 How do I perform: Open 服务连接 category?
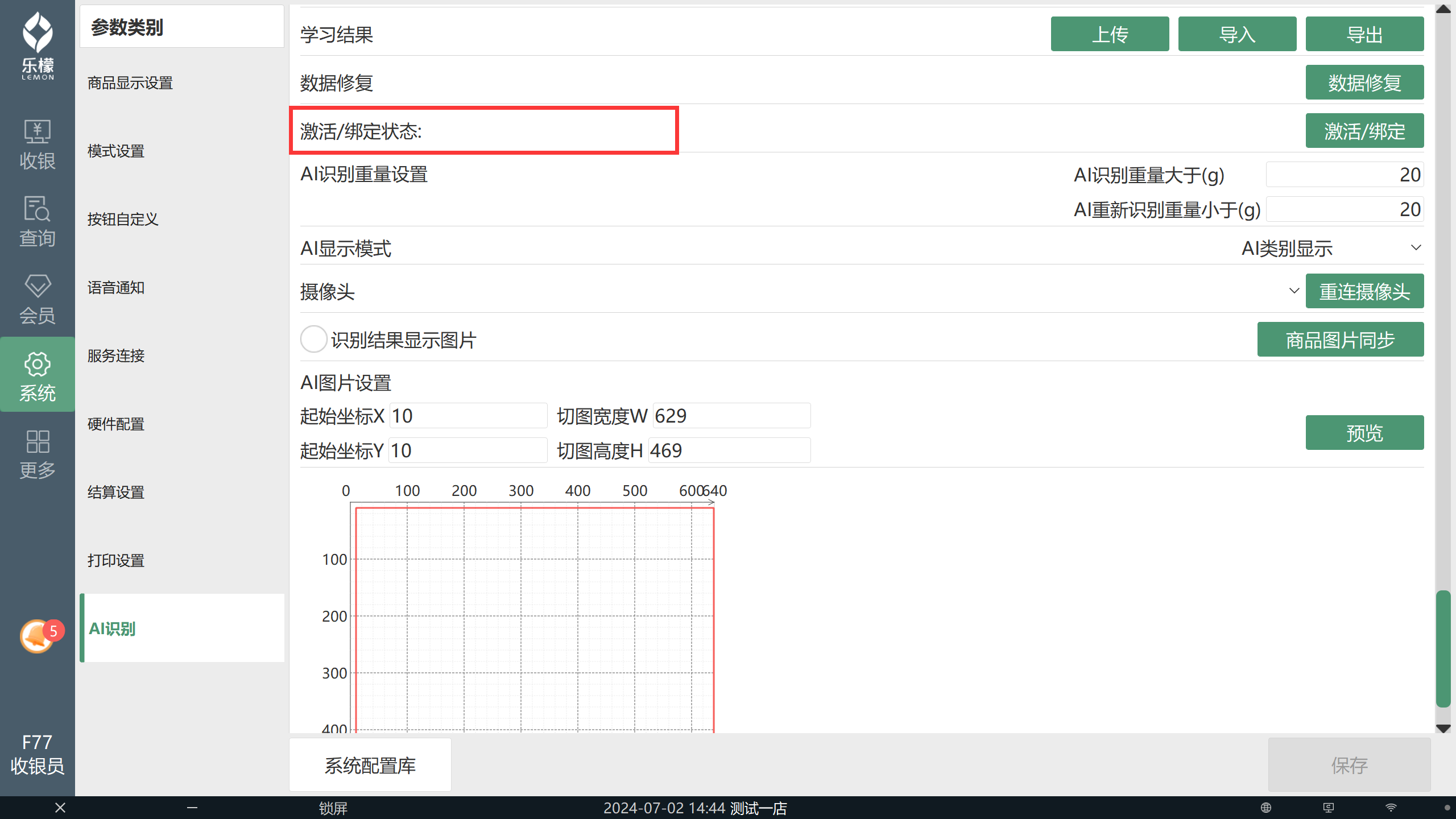click(x=182, y=356)
